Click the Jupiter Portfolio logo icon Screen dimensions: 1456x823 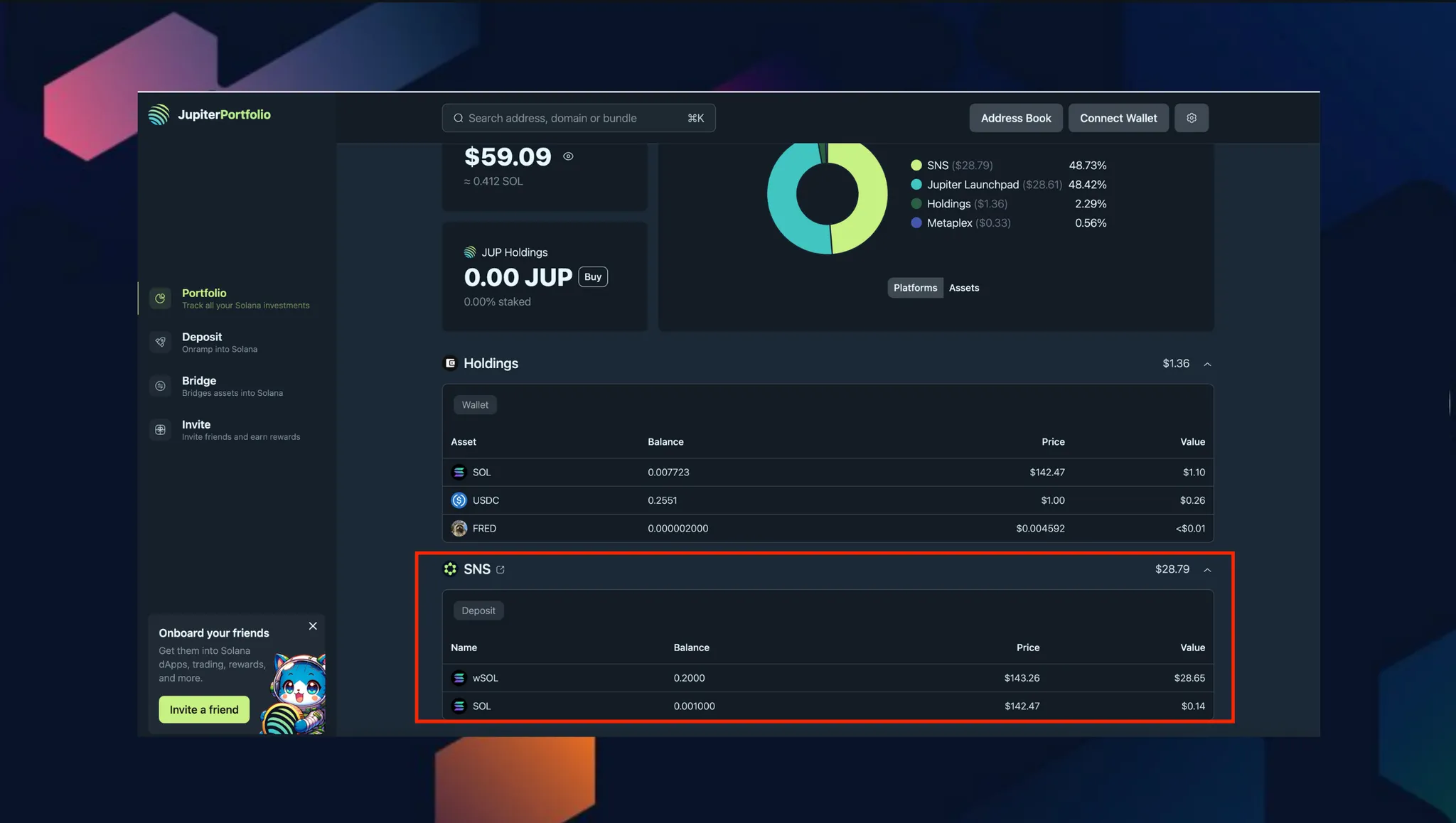[159, 114]
